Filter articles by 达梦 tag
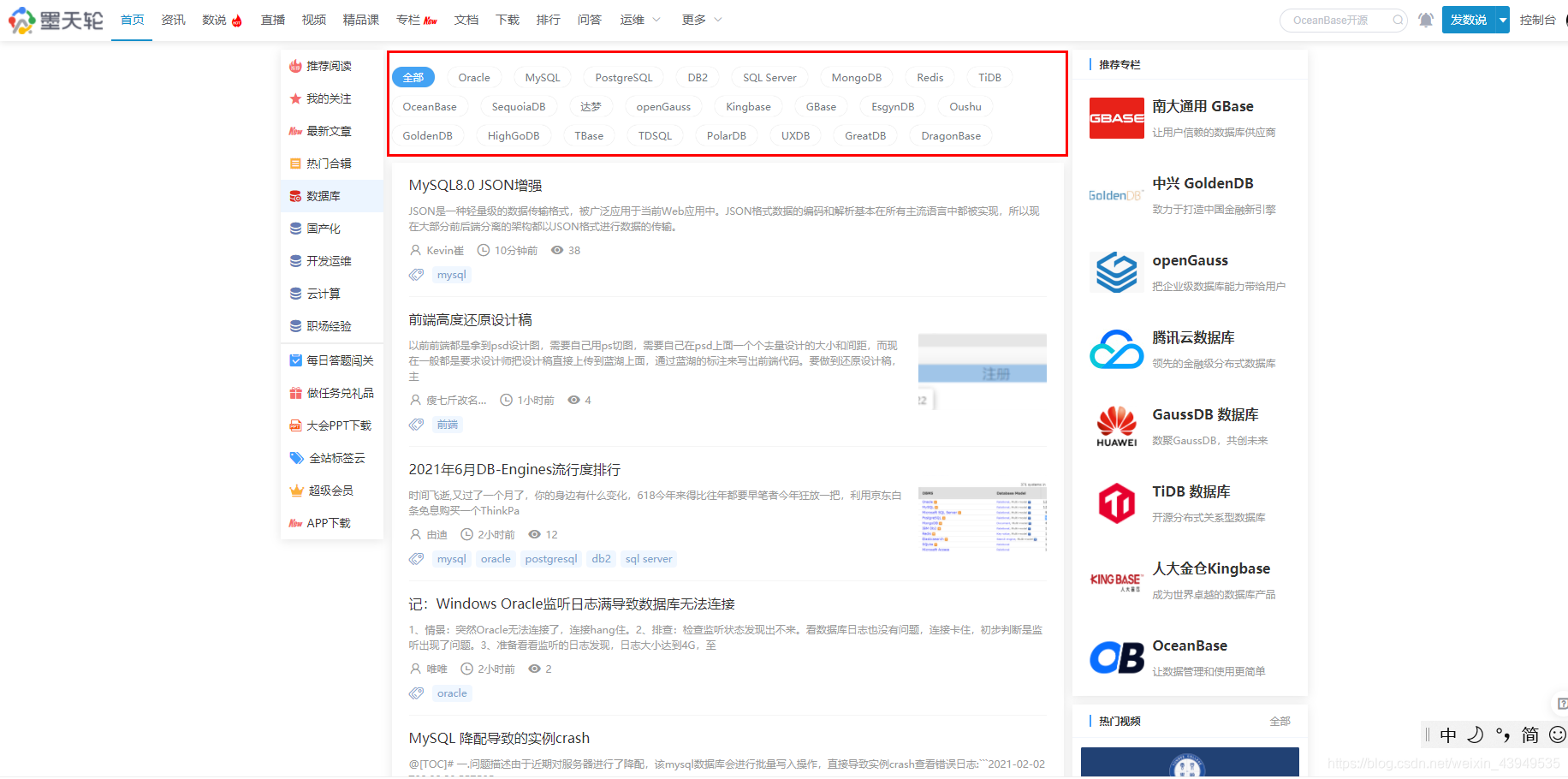Image resolution: width=1568 pixels, height=779 pixels. 591,107
